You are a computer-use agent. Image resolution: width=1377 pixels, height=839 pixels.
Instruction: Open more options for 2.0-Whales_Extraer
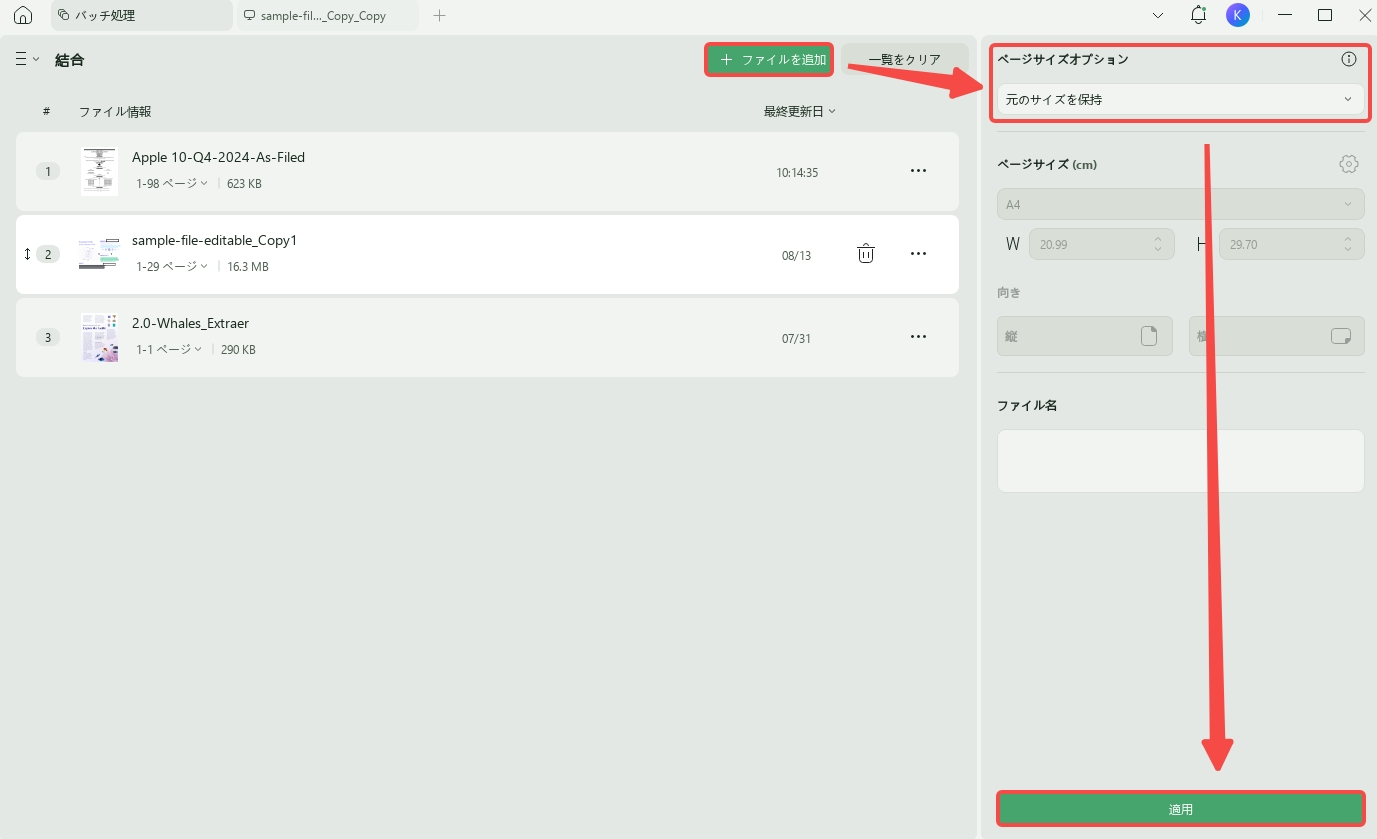point(918,337)
